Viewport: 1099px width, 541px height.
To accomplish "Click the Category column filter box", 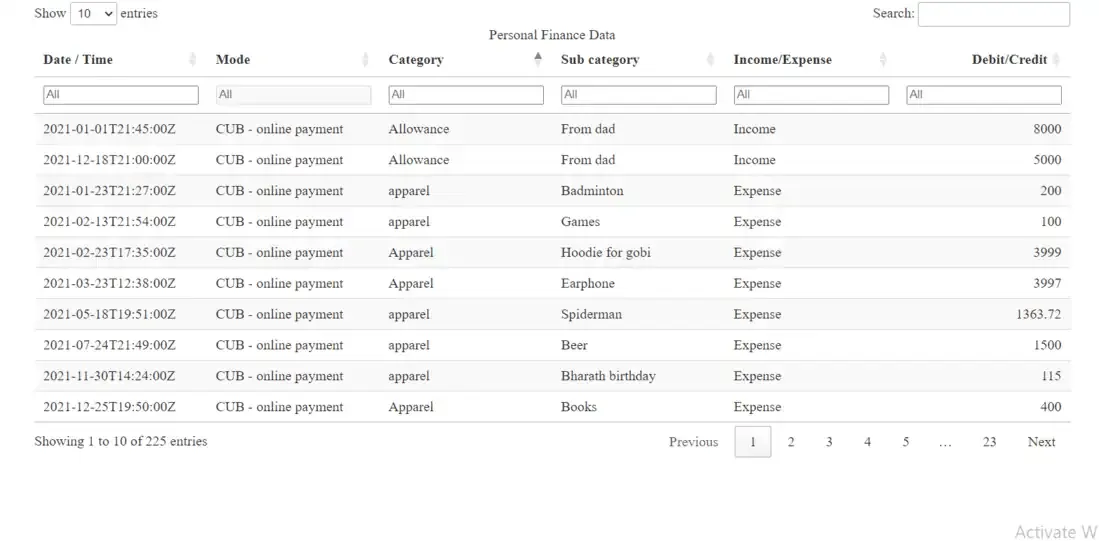I will pos(466,95).
